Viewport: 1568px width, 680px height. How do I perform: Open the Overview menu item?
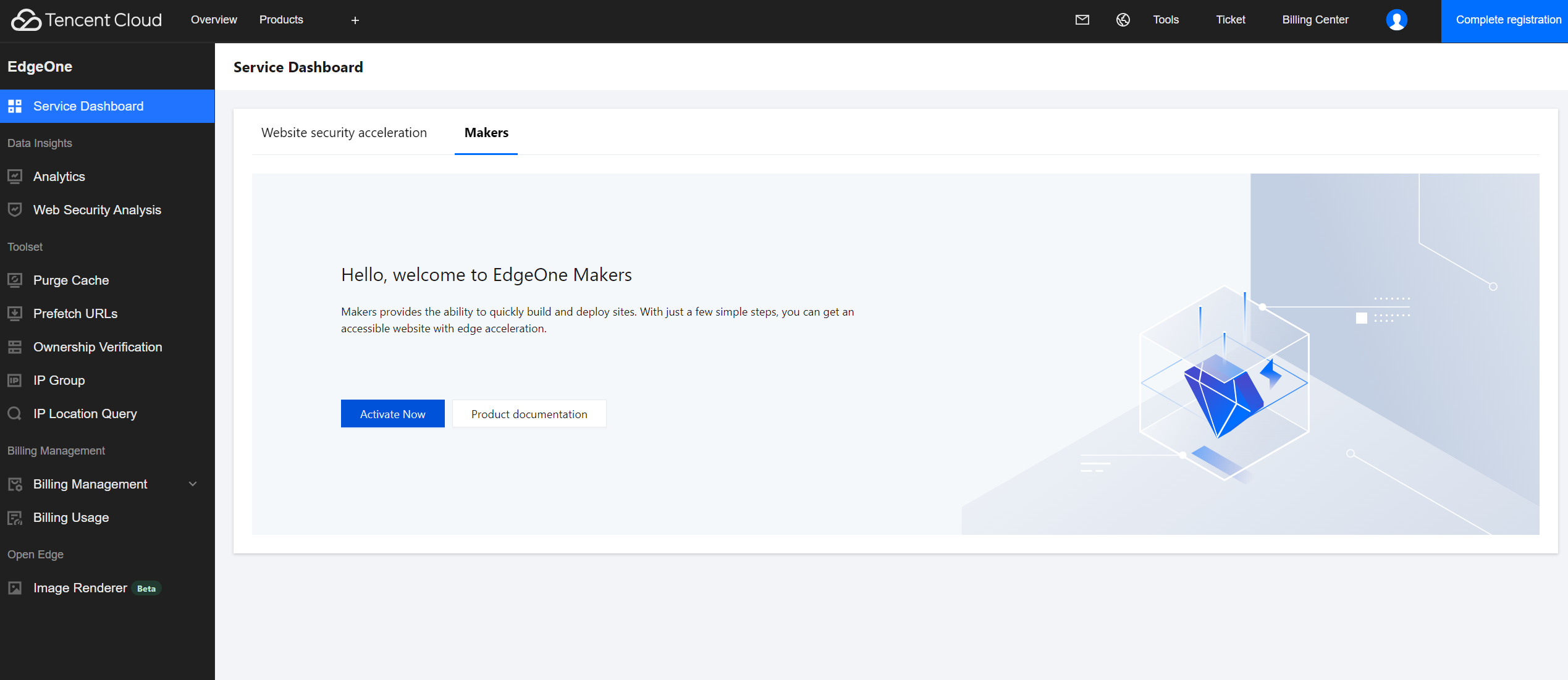pyautogui.click(x=214, y=20)
